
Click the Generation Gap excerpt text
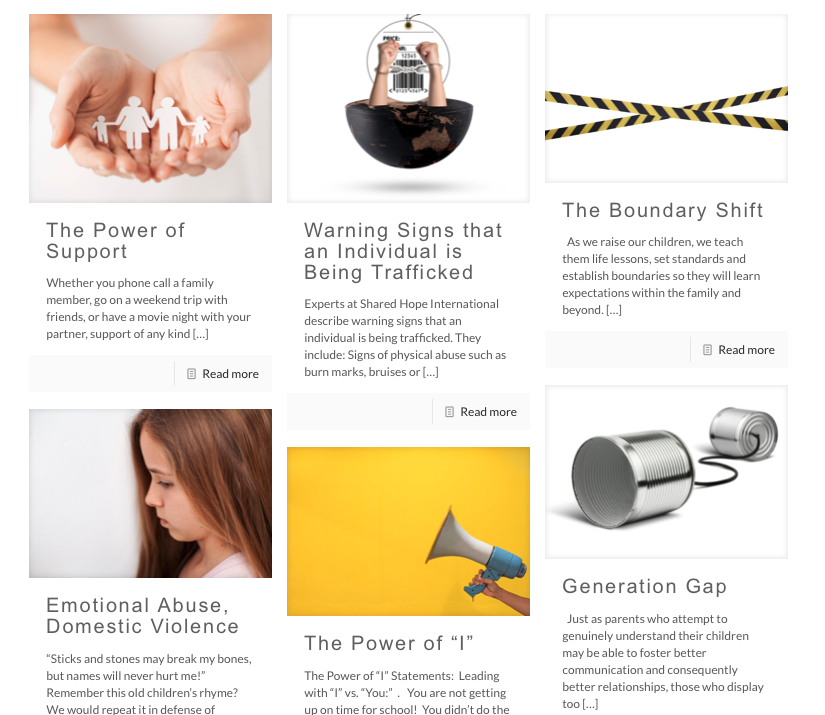(663, 661)
